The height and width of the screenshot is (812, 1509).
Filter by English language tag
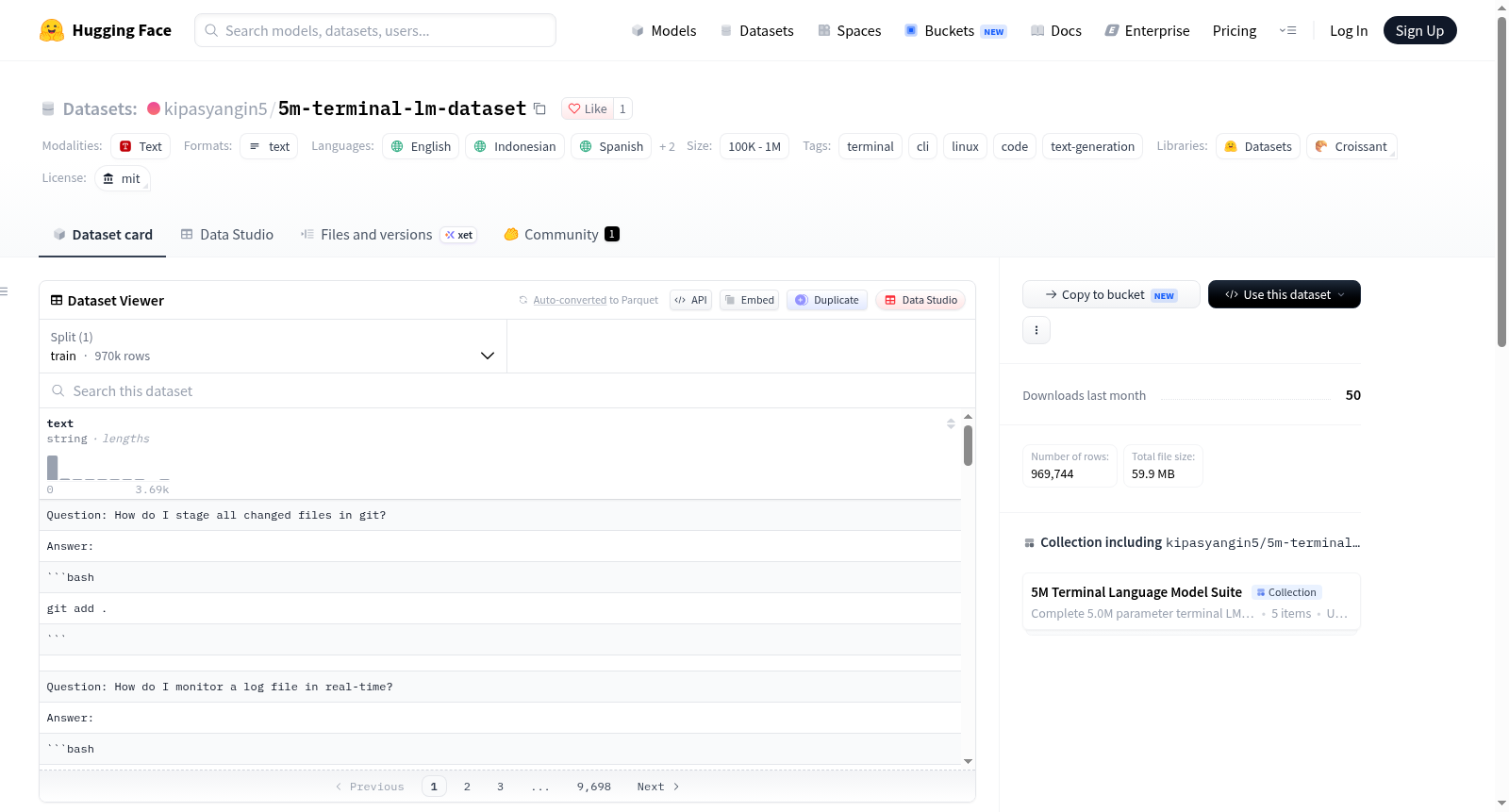click(421, 146)
